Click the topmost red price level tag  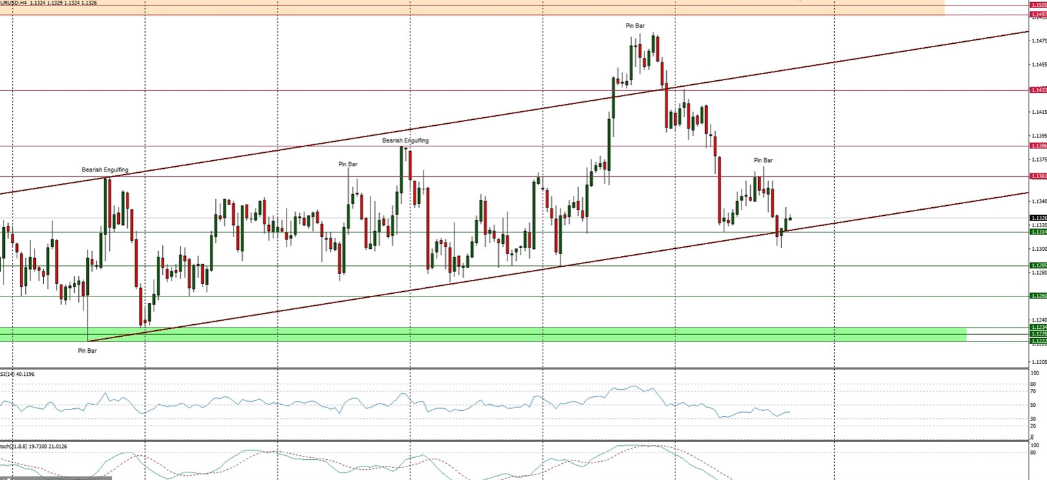(x=1037, y=5)
